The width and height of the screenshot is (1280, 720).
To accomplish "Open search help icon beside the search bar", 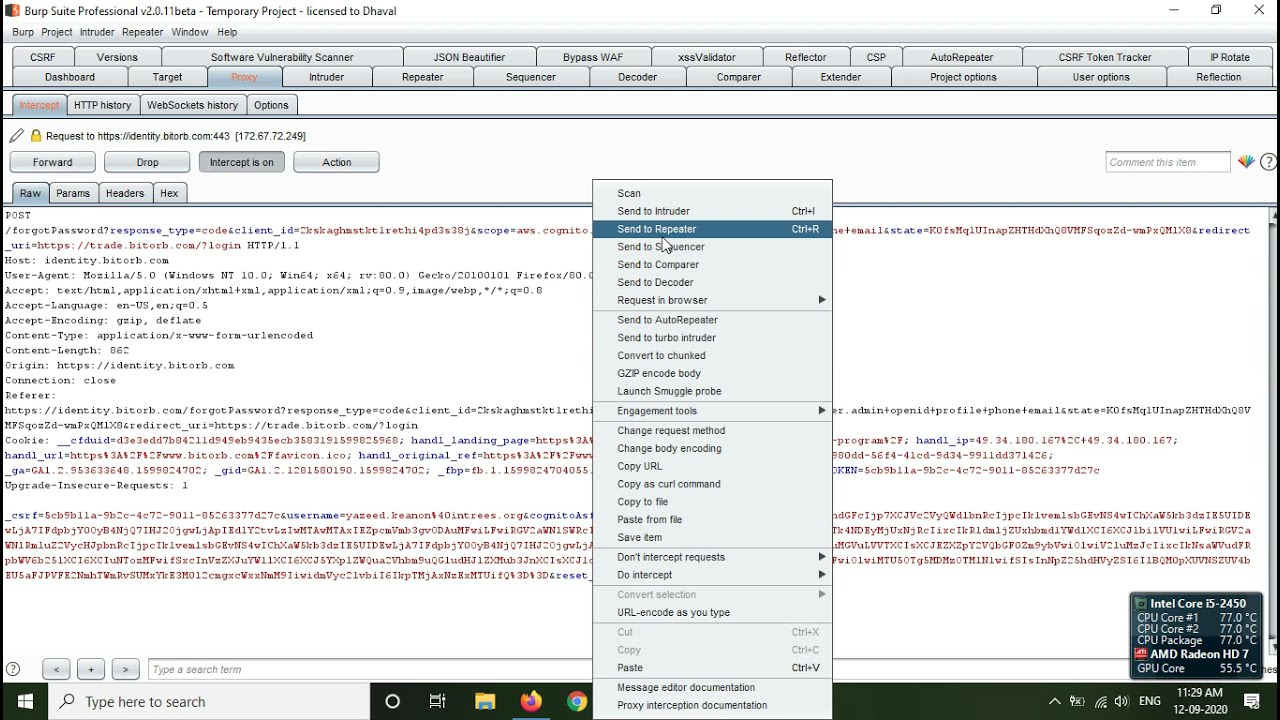I will (14, 670).
